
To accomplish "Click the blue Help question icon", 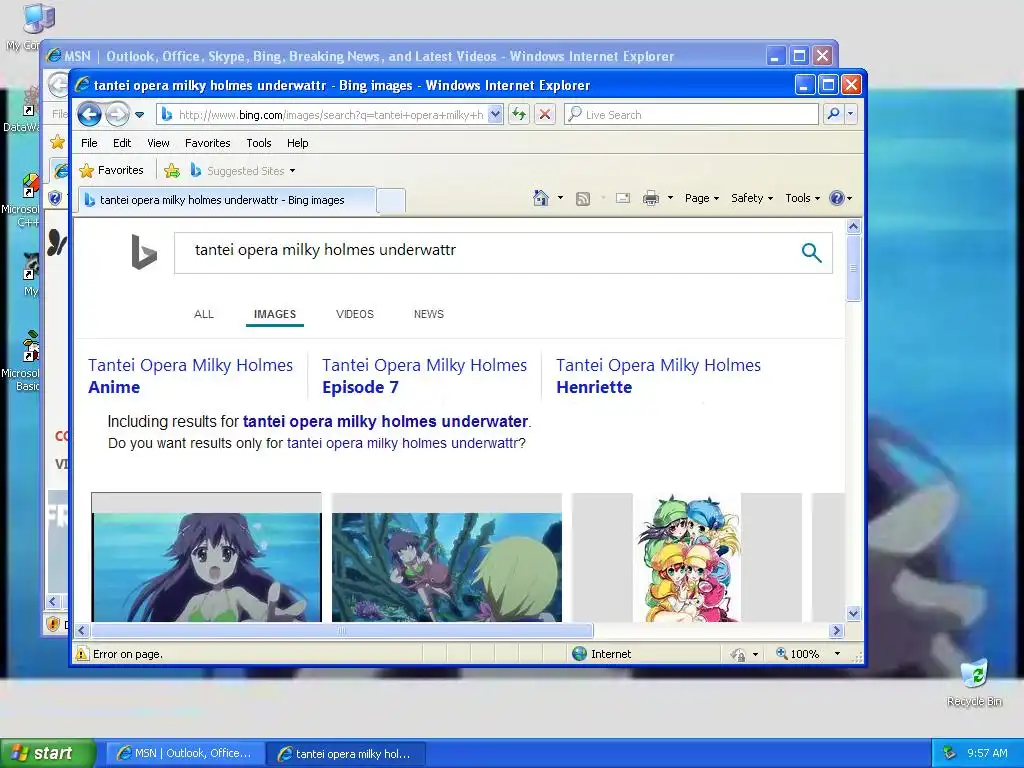I will tap(837, 198).
